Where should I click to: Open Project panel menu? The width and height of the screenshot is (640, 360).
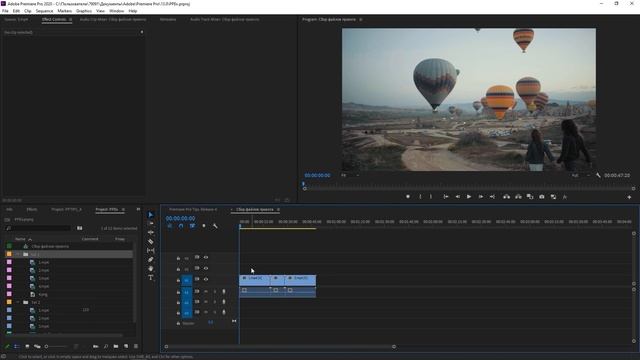pyautogui.click(x=123, y=209)
